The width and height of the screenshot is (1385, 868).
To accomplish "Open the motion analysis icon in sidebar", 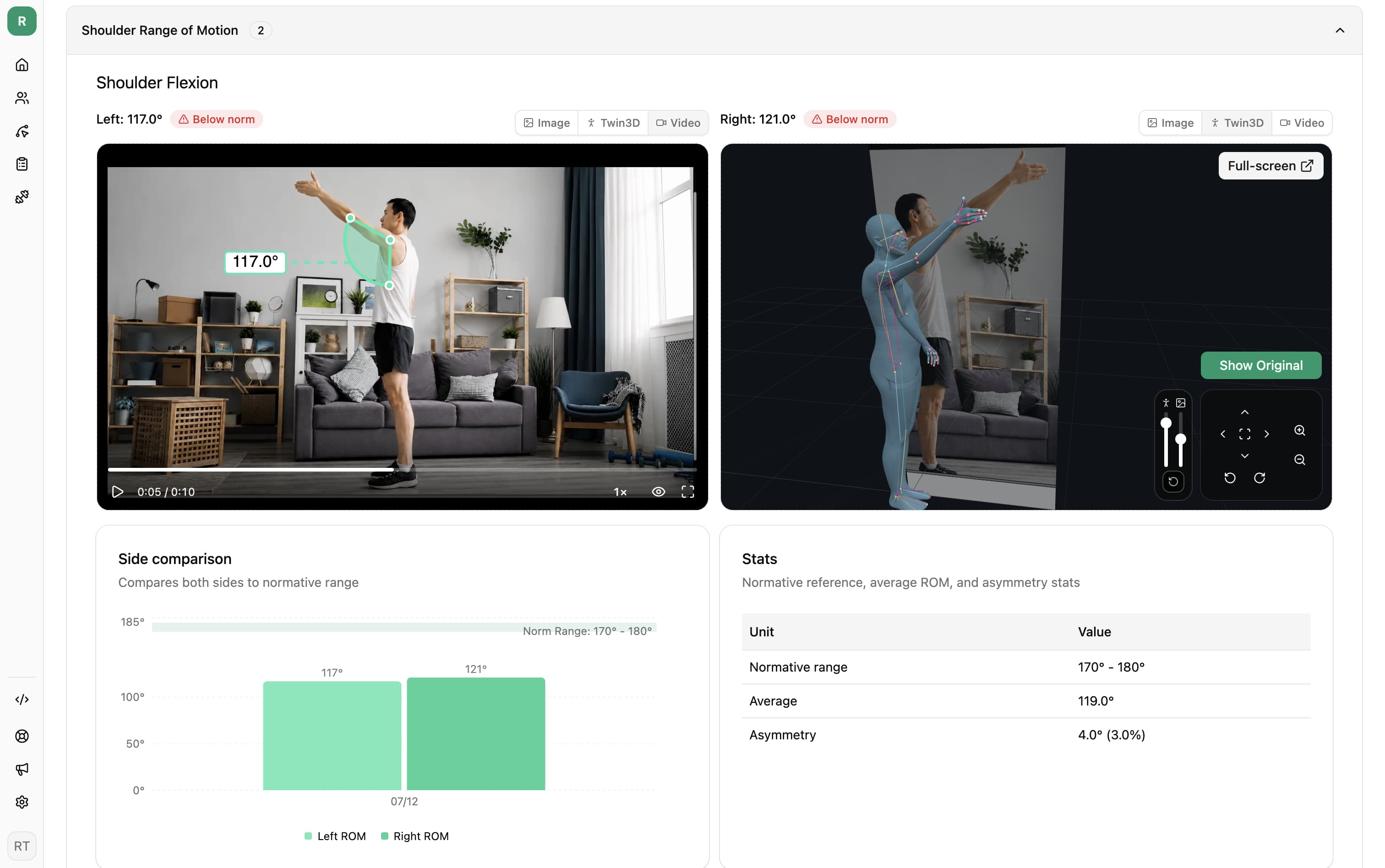I will tap(22, 131).
